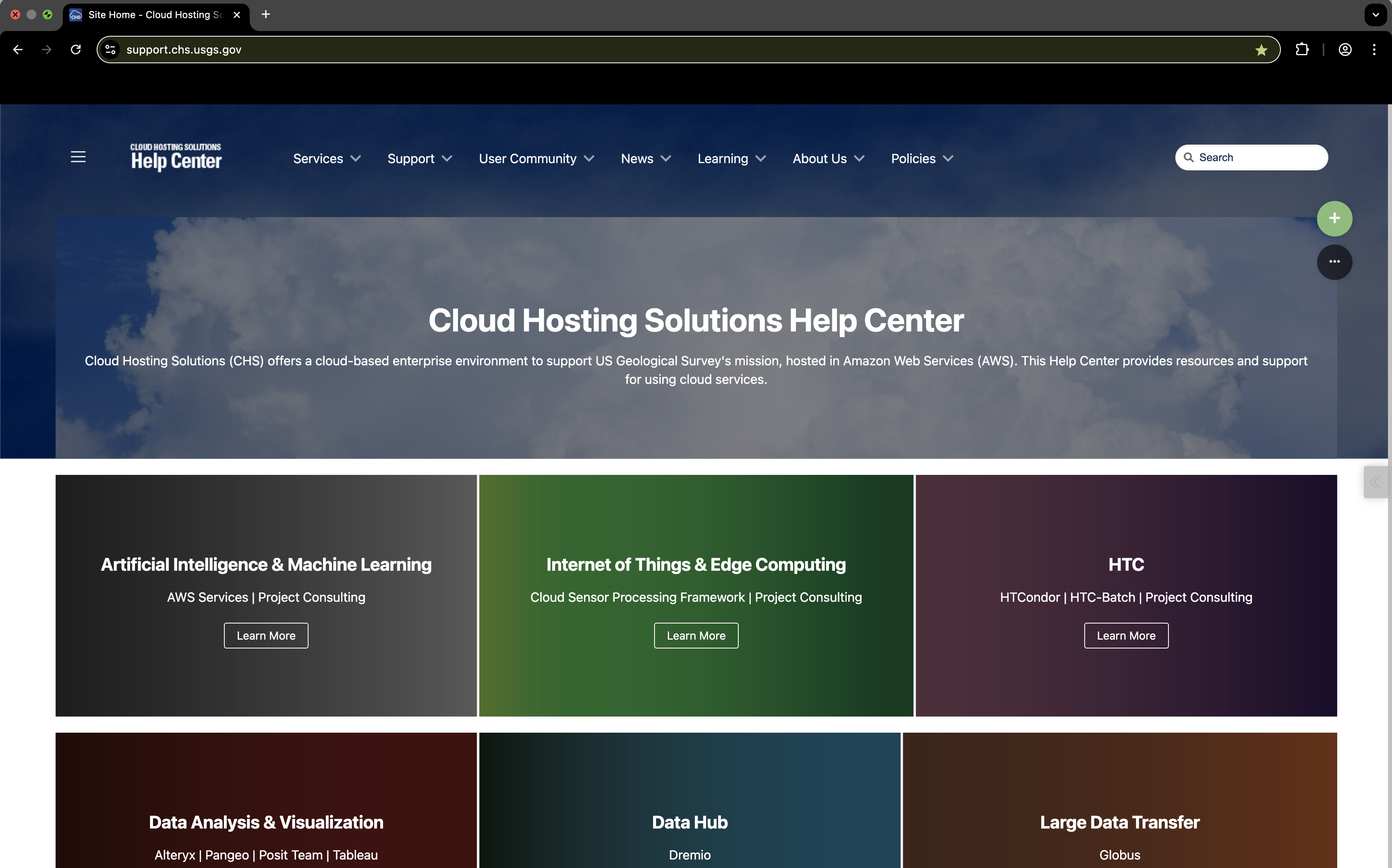1392x868 pixels.
Task: Click the green plus floating button
Action: pos(1334,218)
